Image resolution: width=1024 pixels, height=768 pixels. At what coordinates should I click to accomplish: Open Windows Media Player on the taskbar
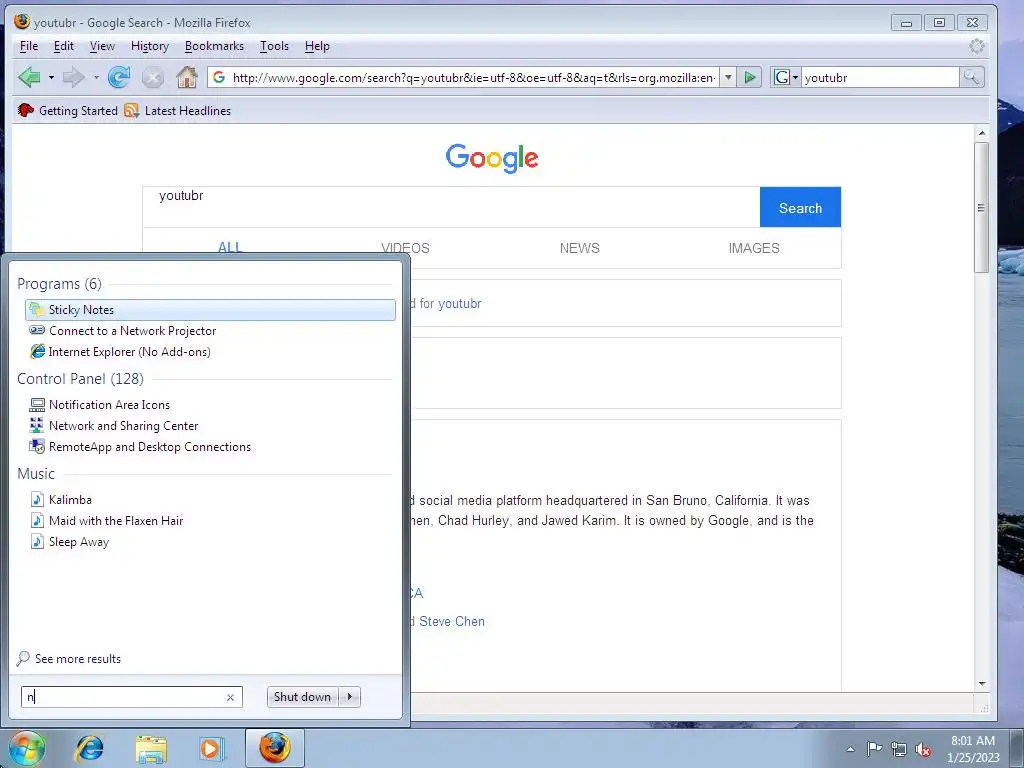(x=212, y=748)
